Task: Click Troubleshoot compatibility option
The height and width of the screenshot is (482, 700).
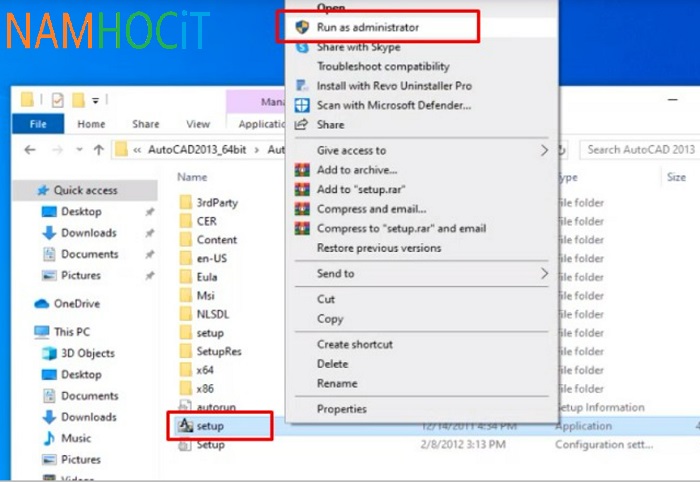Action: pyautogui.click(x=421, y=66)
